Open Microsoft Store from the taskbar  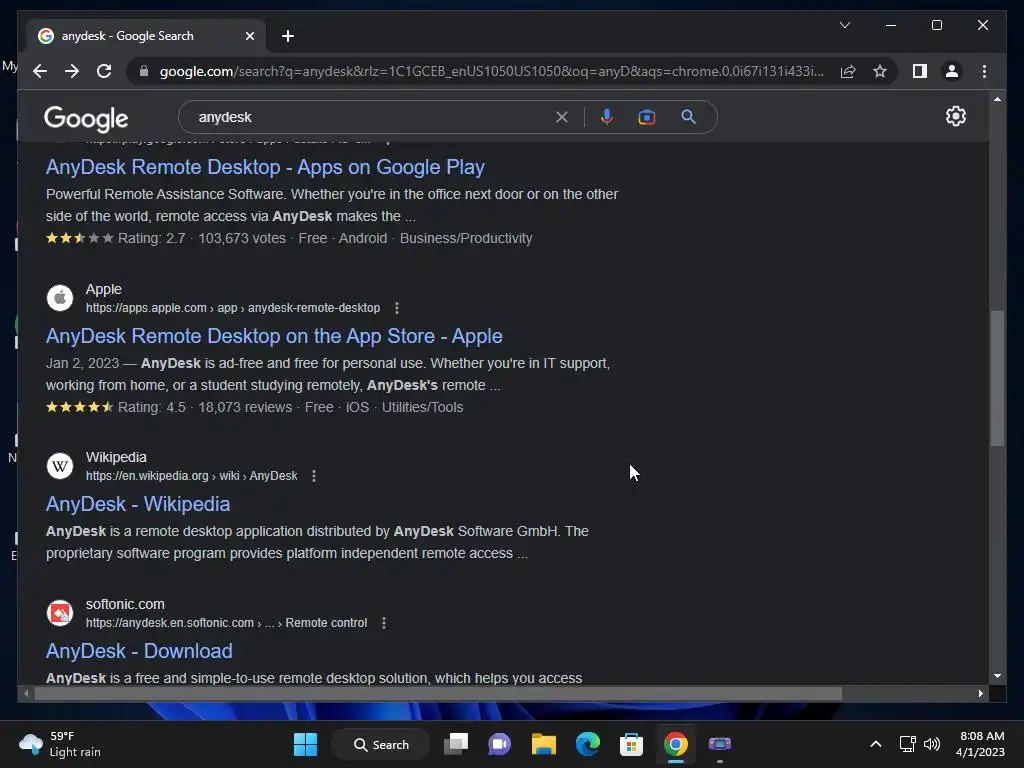click(631, 744)
